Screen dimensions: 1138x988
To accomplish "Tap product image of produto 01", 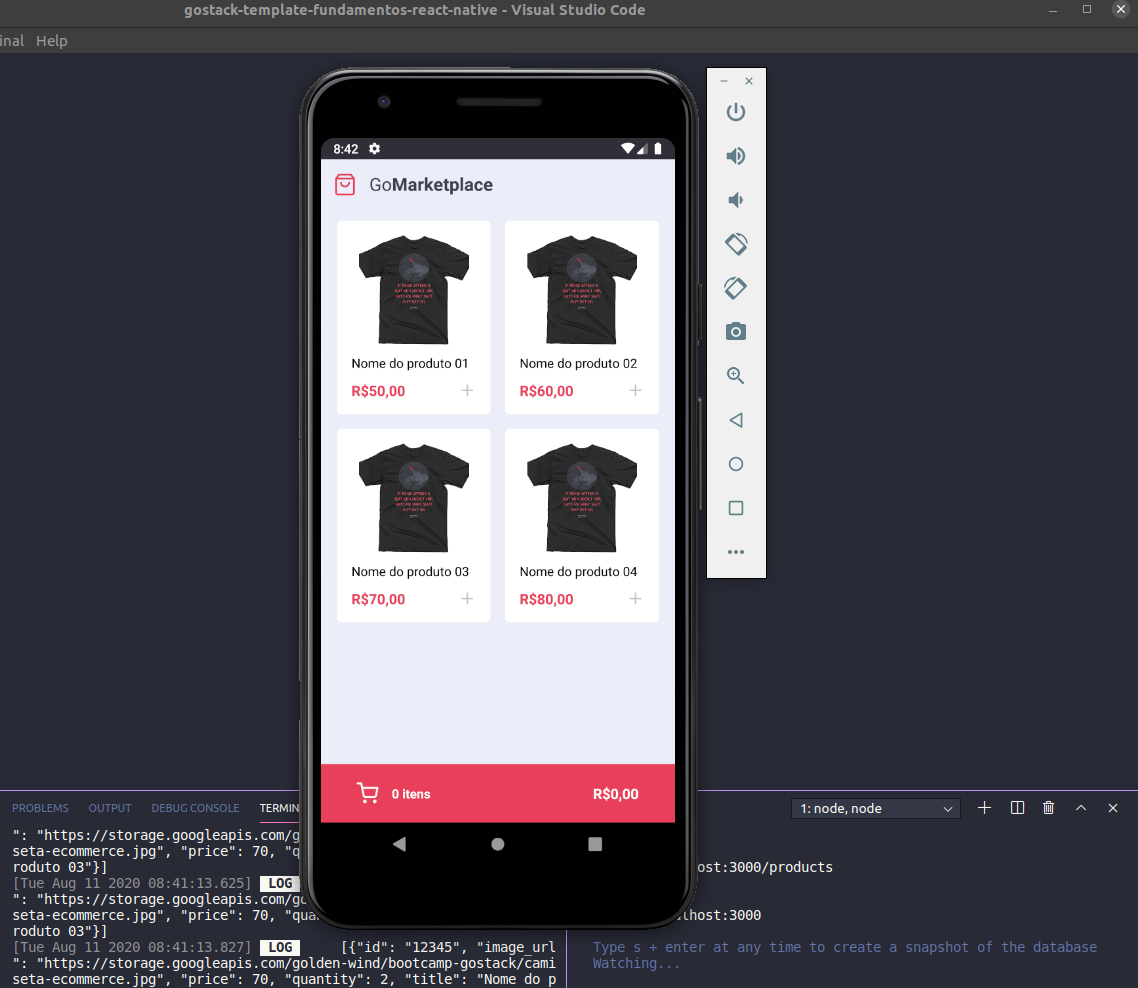I will point(414,289).
